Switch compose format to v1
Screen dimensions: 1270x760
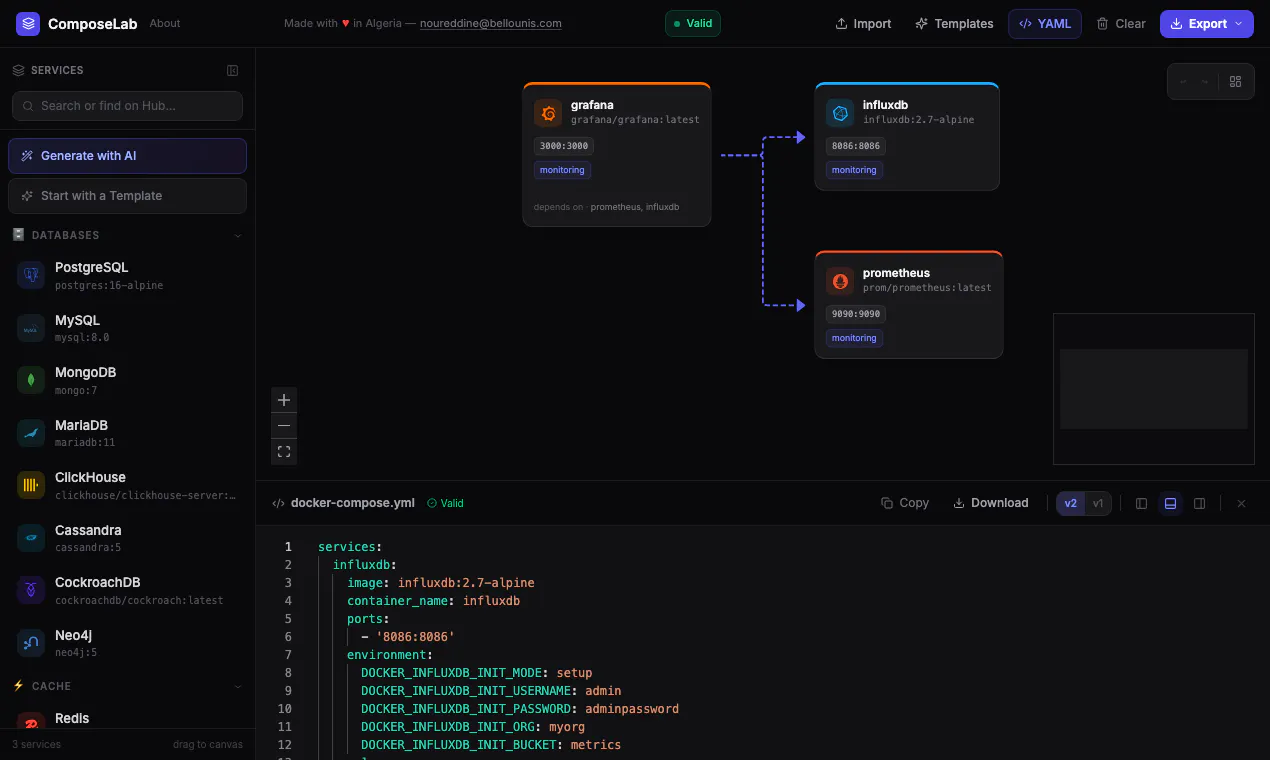click(1098, 503)
